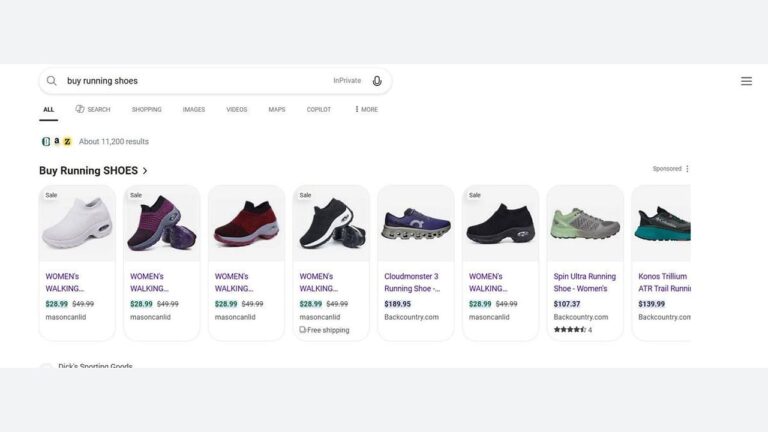Open Konos Trillium ATR Trail link
768x432 pixels.
click(x=664, y=283)
